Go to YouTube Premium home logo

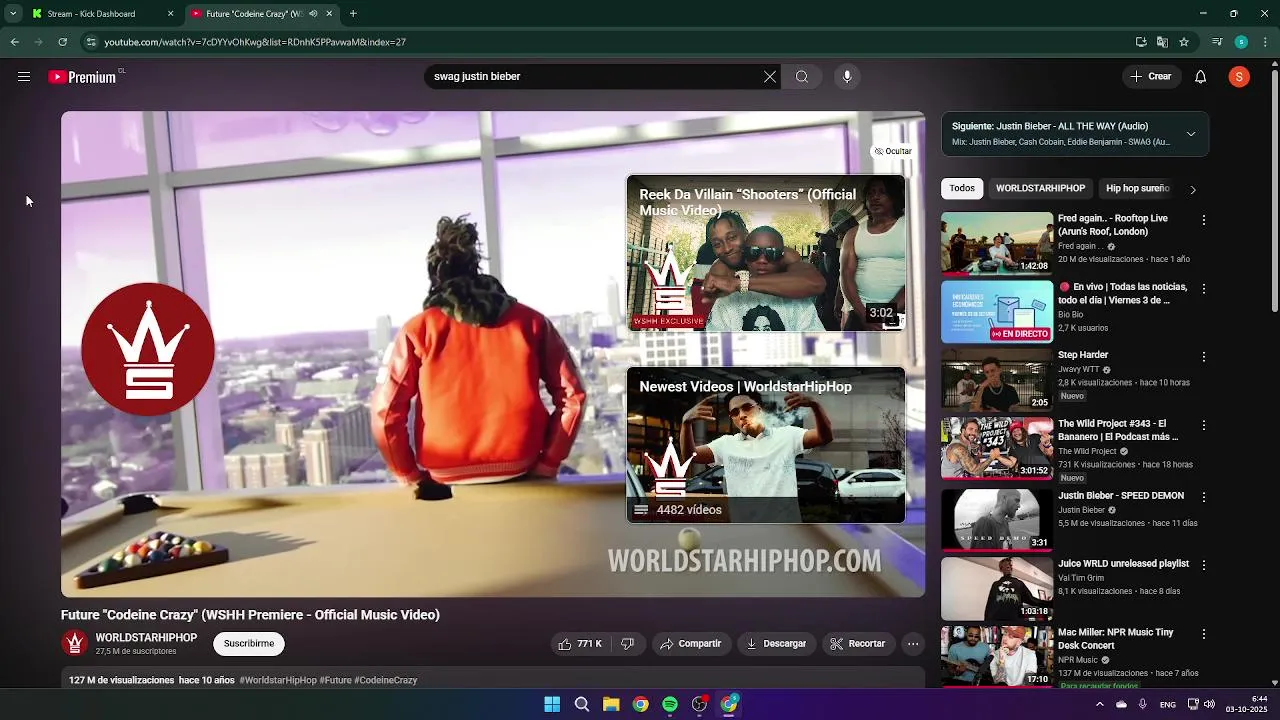(x=83, y=77)
